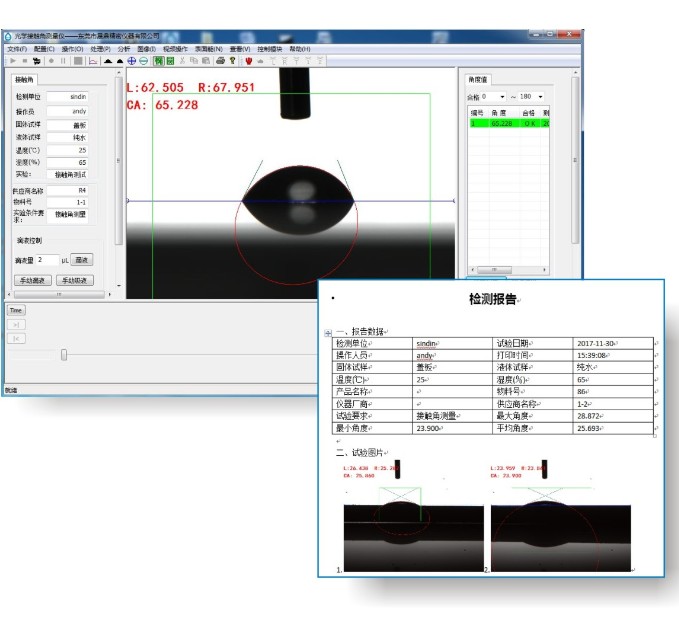Click the gray stop square icon
The image size is (679, 625).
pos(78,61)
